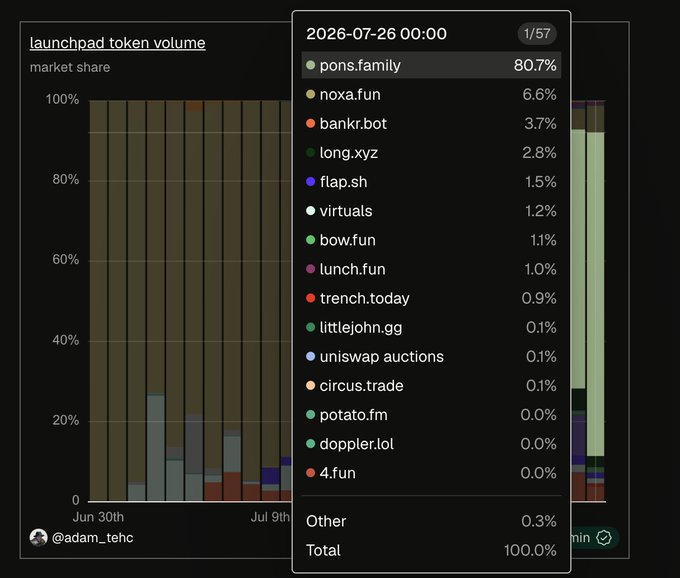Click the last chart bar at right edge
This screenshot has width=680, height=578.
[595, 300]
